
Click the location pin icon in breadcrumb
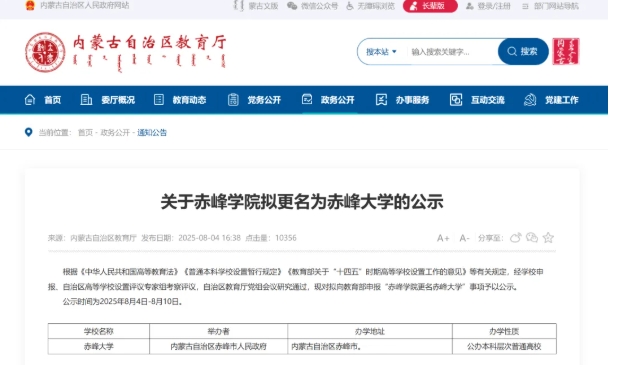pyautogui.click(x=28, y=132)
